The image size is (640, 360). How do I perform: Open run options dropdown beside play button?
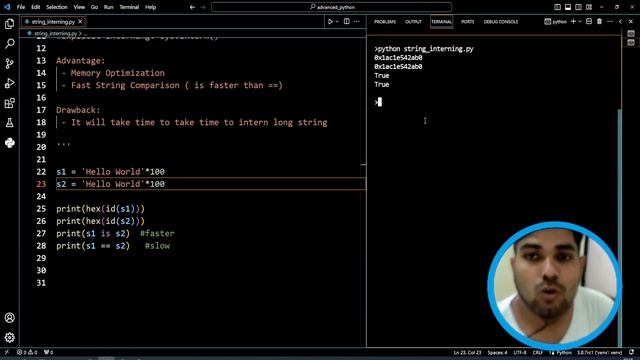click(337, 22)
